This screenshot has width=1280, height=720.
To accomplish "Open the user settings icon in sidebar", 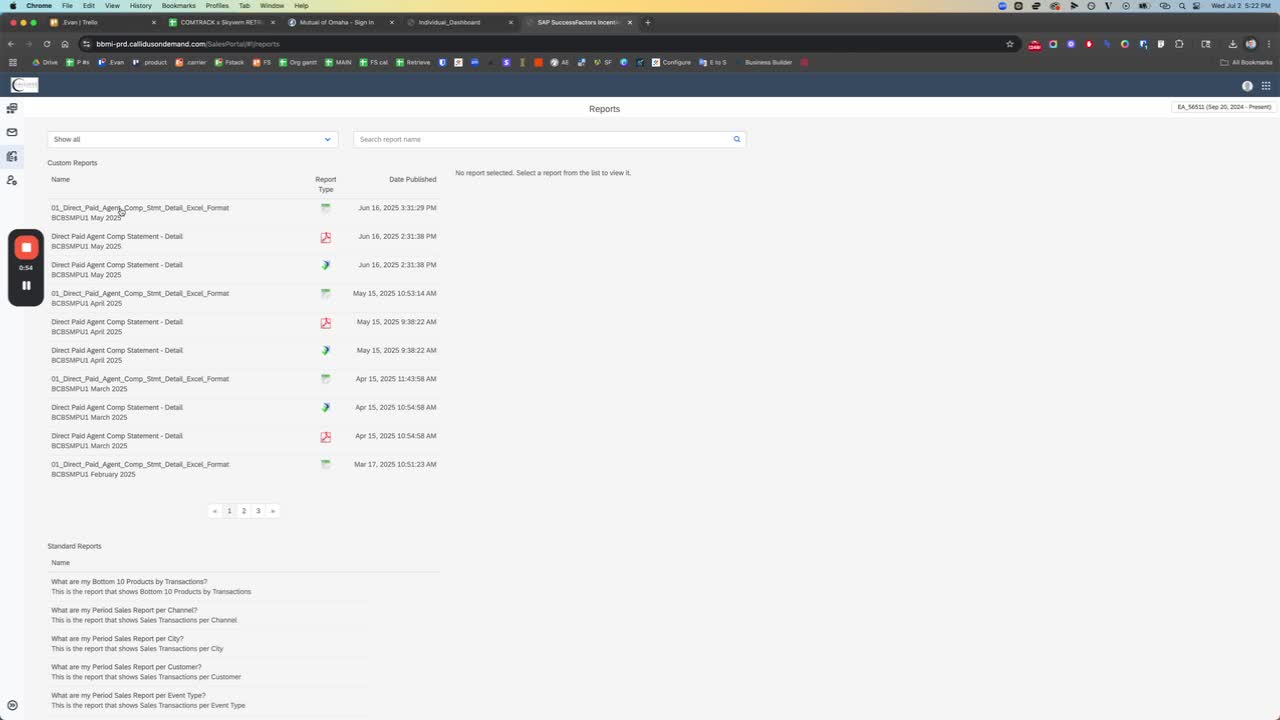I will pyautogui.click(x=12, y=180).
